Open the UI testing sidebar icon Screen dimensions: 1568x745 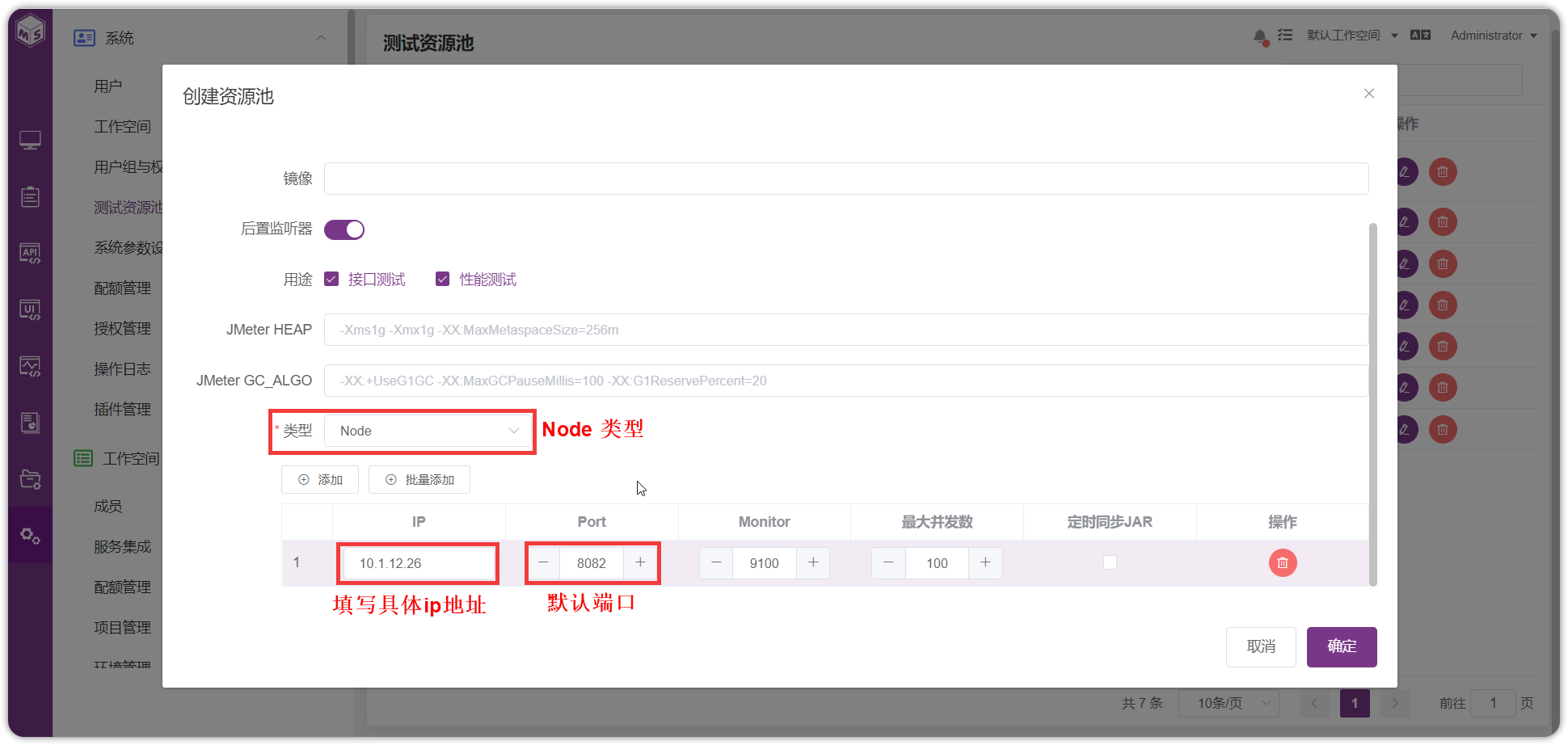pos(31,309)
